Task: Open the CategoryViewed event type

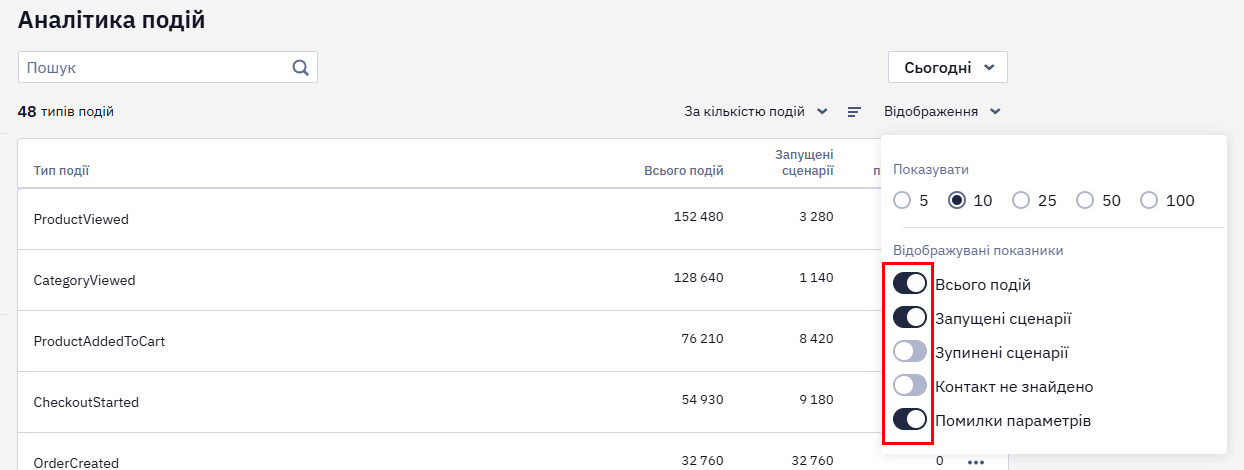Action: pos(84,280)
